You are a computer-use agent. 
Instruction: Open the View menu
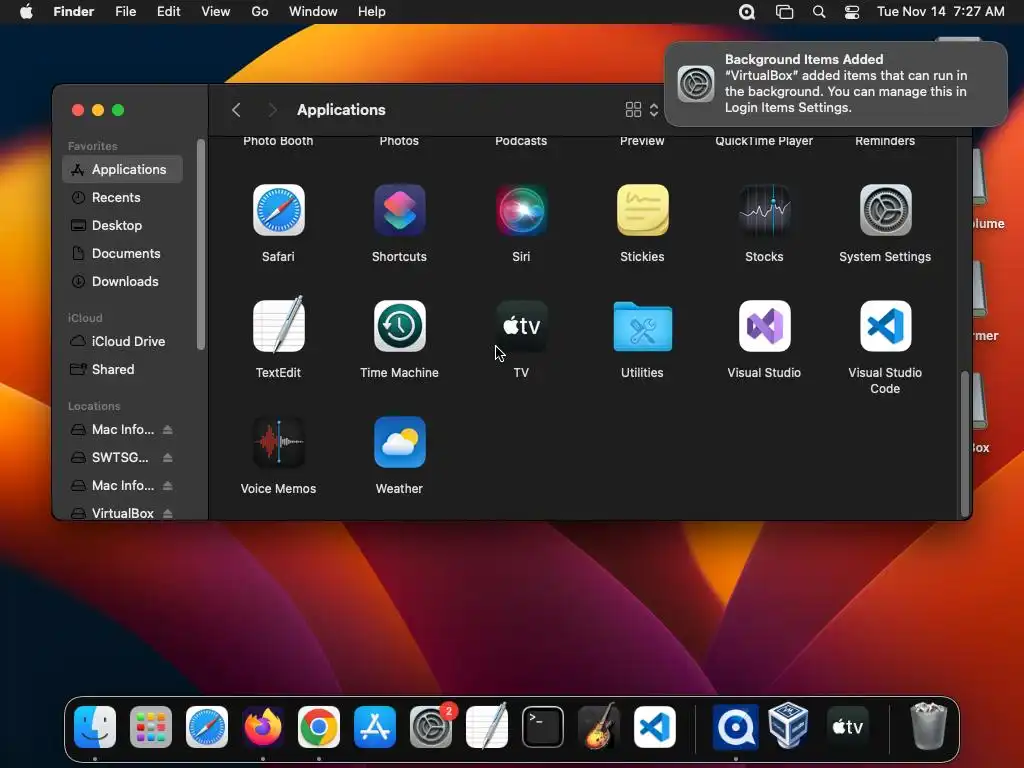[216, 12]
